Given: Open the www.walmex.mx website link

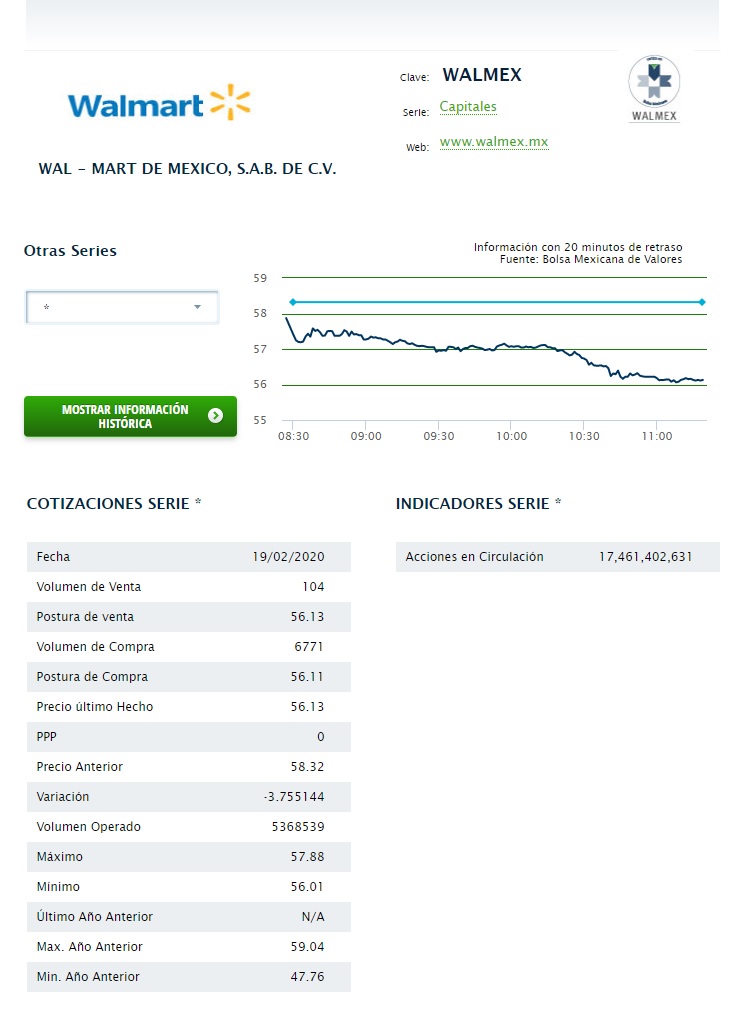Looking at the screenshot, I should (x=494, y=142).
